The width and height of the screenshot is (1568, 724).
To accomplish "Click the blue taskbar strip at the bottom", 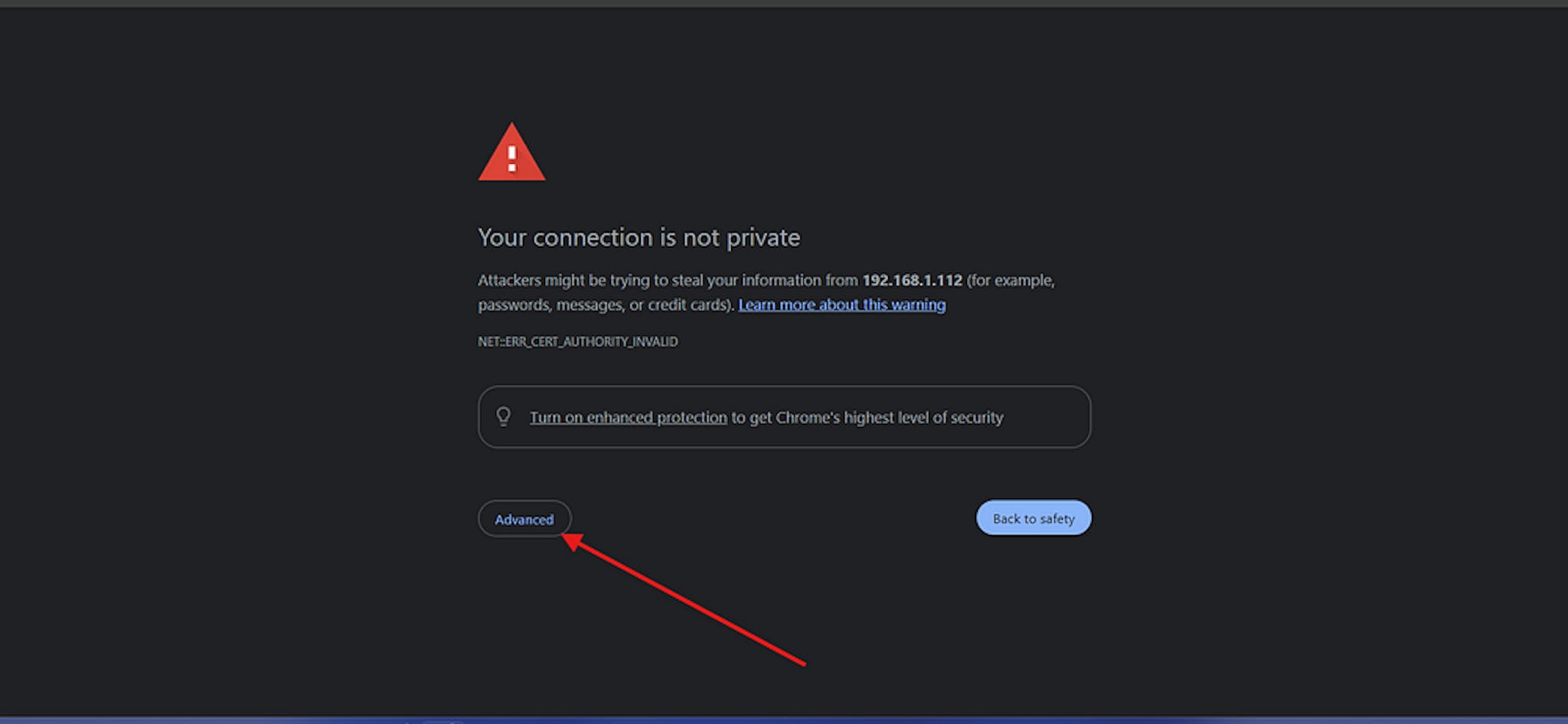I will (x=784, y=720).
